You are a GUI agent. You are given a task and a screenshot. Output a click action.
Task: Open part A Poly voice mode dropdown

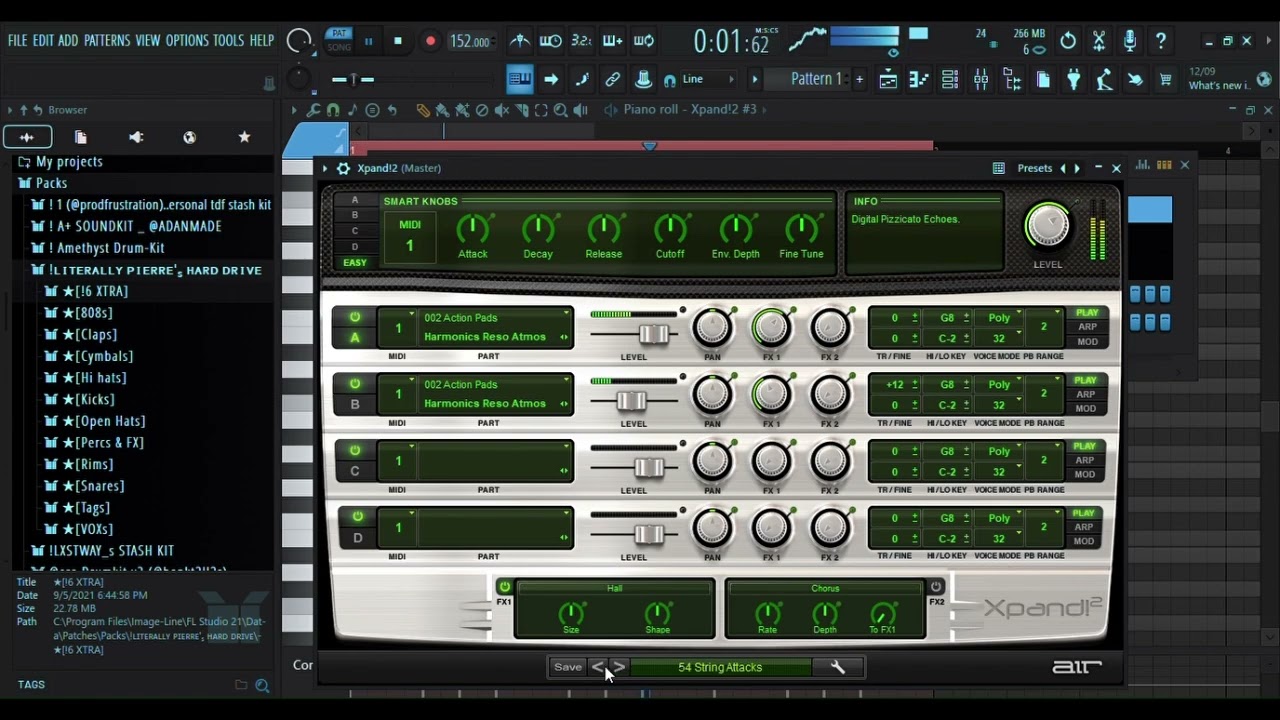[x=1000, y=318]
